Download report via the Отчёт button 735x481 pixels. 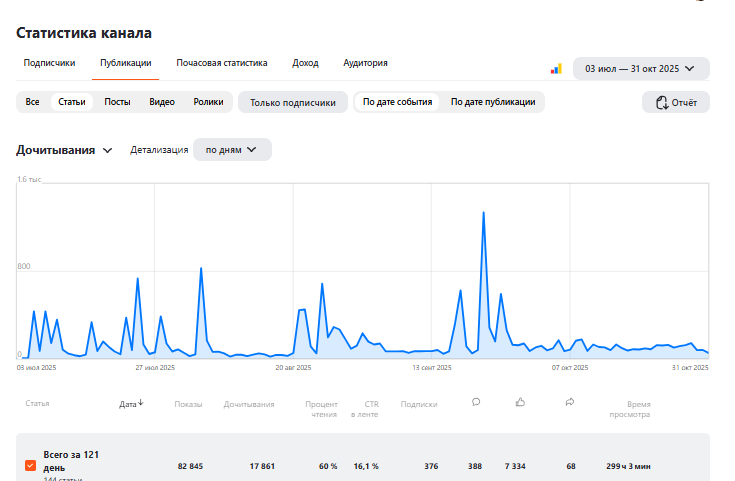click(x=676, y=102)
